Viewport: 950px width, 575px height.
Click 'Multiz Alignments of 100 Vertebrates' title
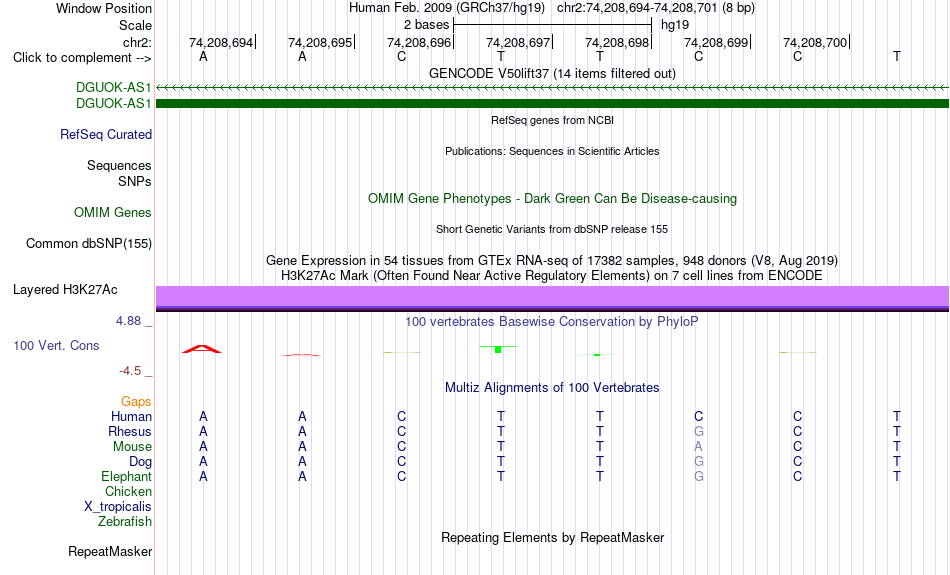552,388
